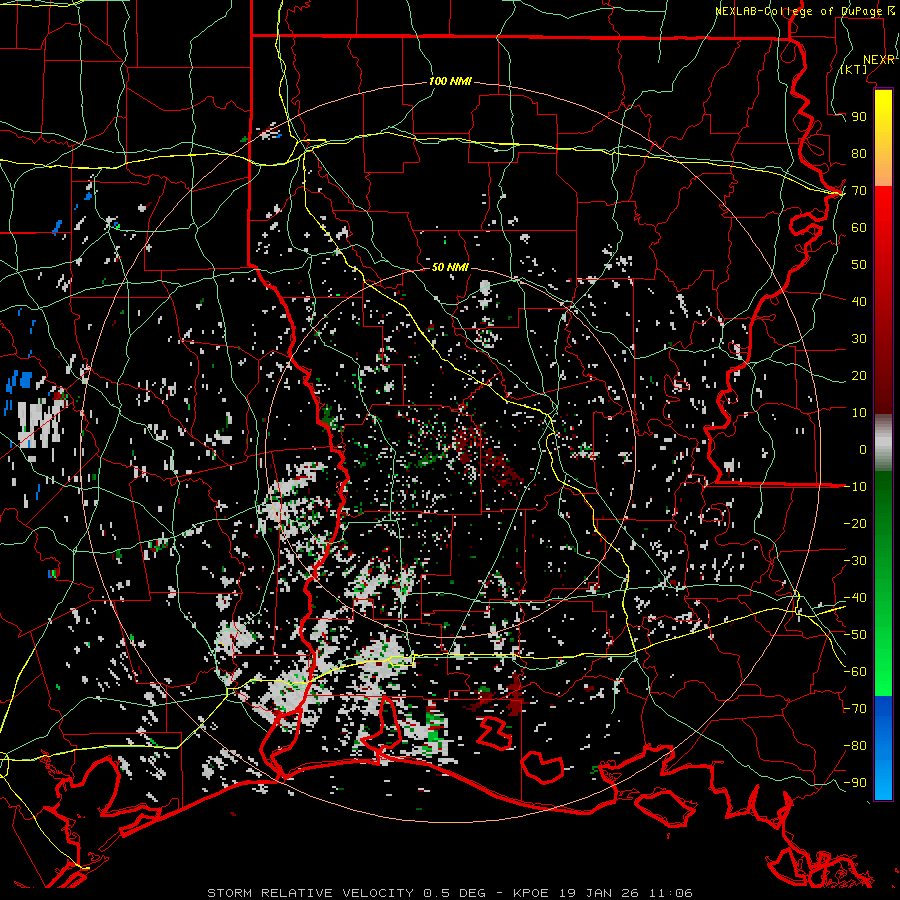Viewport: 900px width, 900px height.
Task: Click the positive 10 knots scale label
Action: tap(859, 413)
